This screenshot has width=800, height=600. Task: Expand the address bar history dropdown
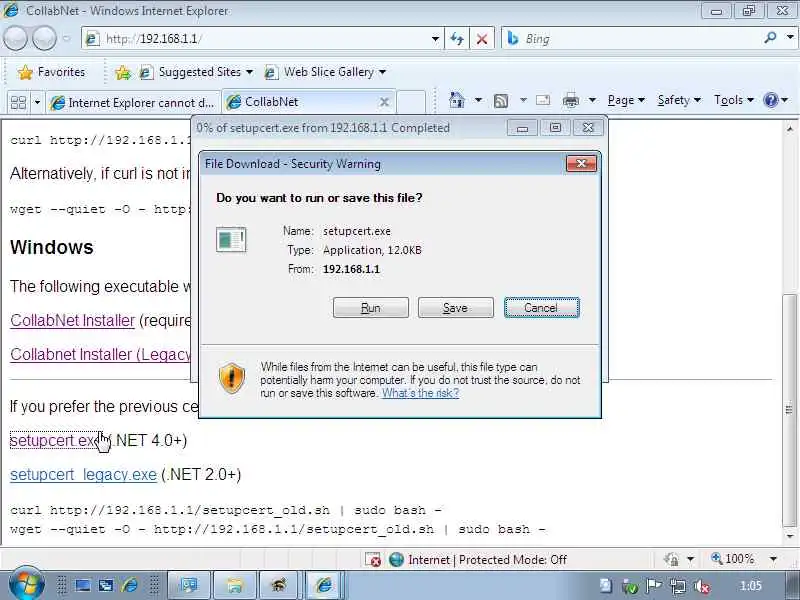coord(435,39)
